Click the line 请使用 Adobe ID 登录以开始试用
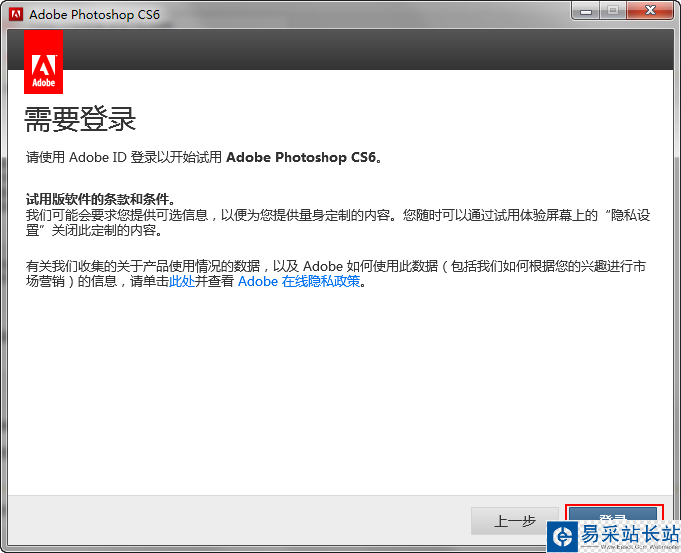Screen dimensions: 681x553 (x=204, y=157)
